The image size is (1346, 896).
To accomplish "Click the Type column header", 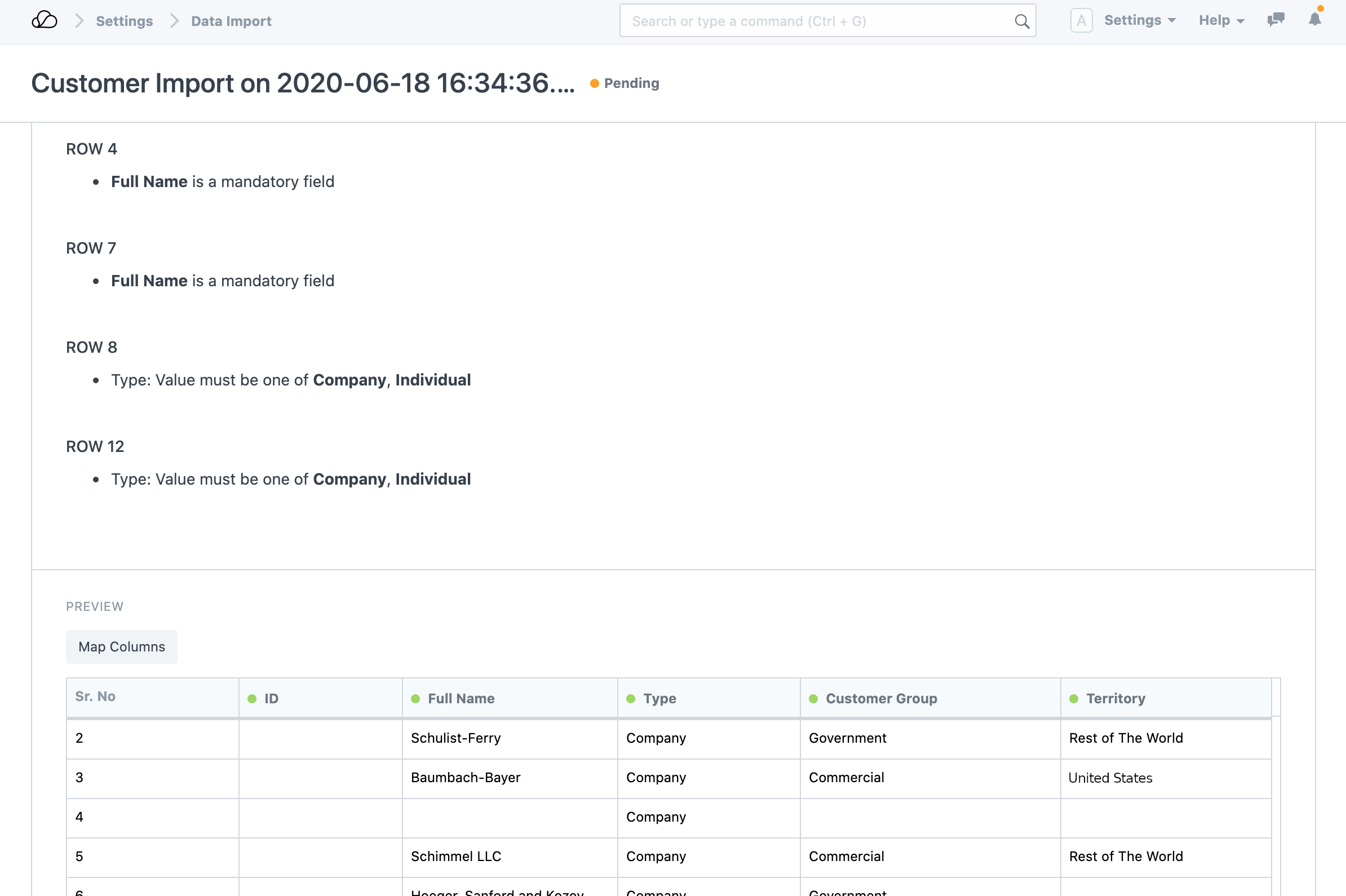I will (x=659, y=698).
